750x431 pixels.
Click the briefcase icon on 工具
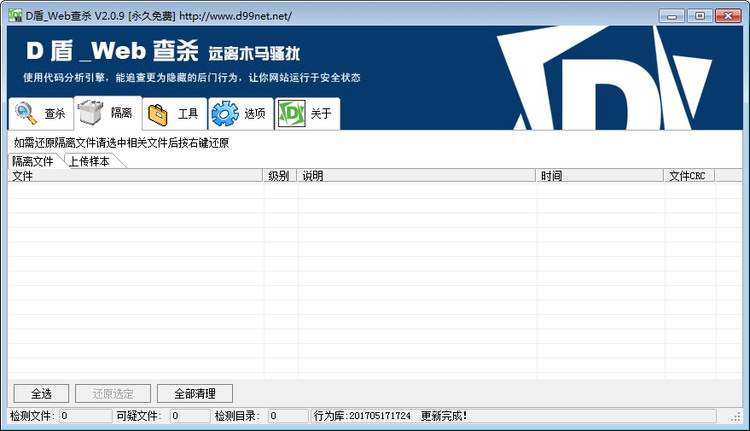[x=158, y=114]
